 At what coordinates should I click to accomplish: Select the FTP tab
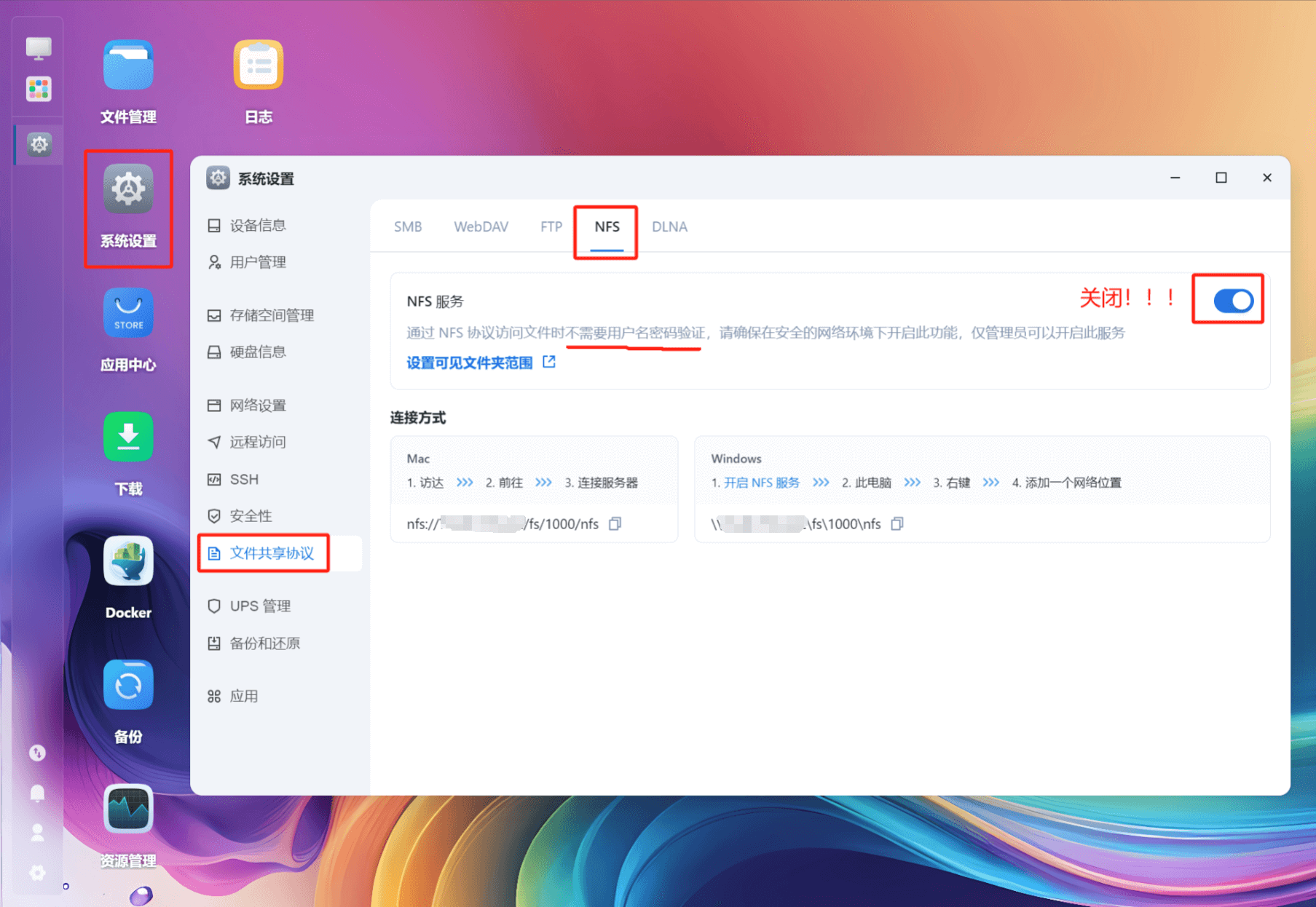coord(551,226)
